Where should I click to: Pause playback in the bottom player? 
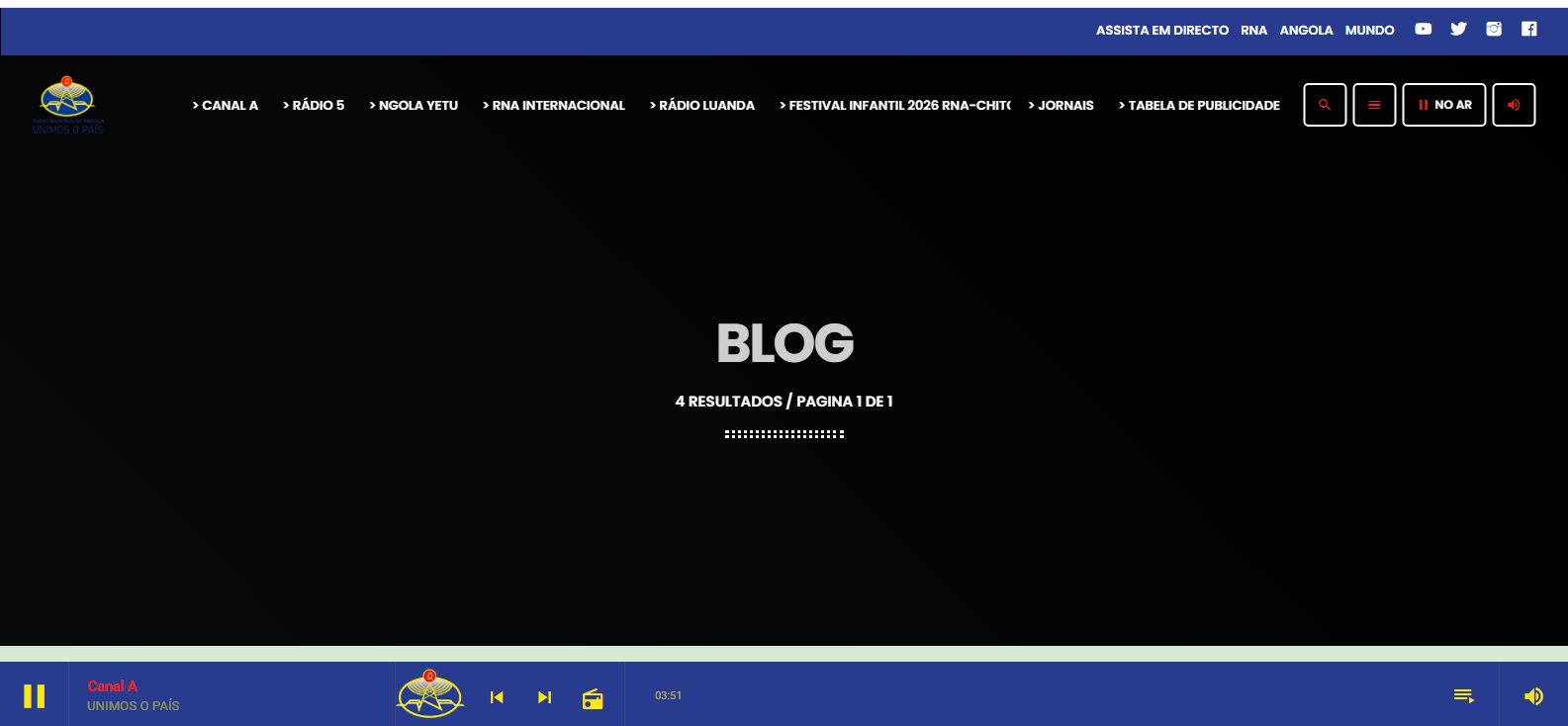coord(35,696)
